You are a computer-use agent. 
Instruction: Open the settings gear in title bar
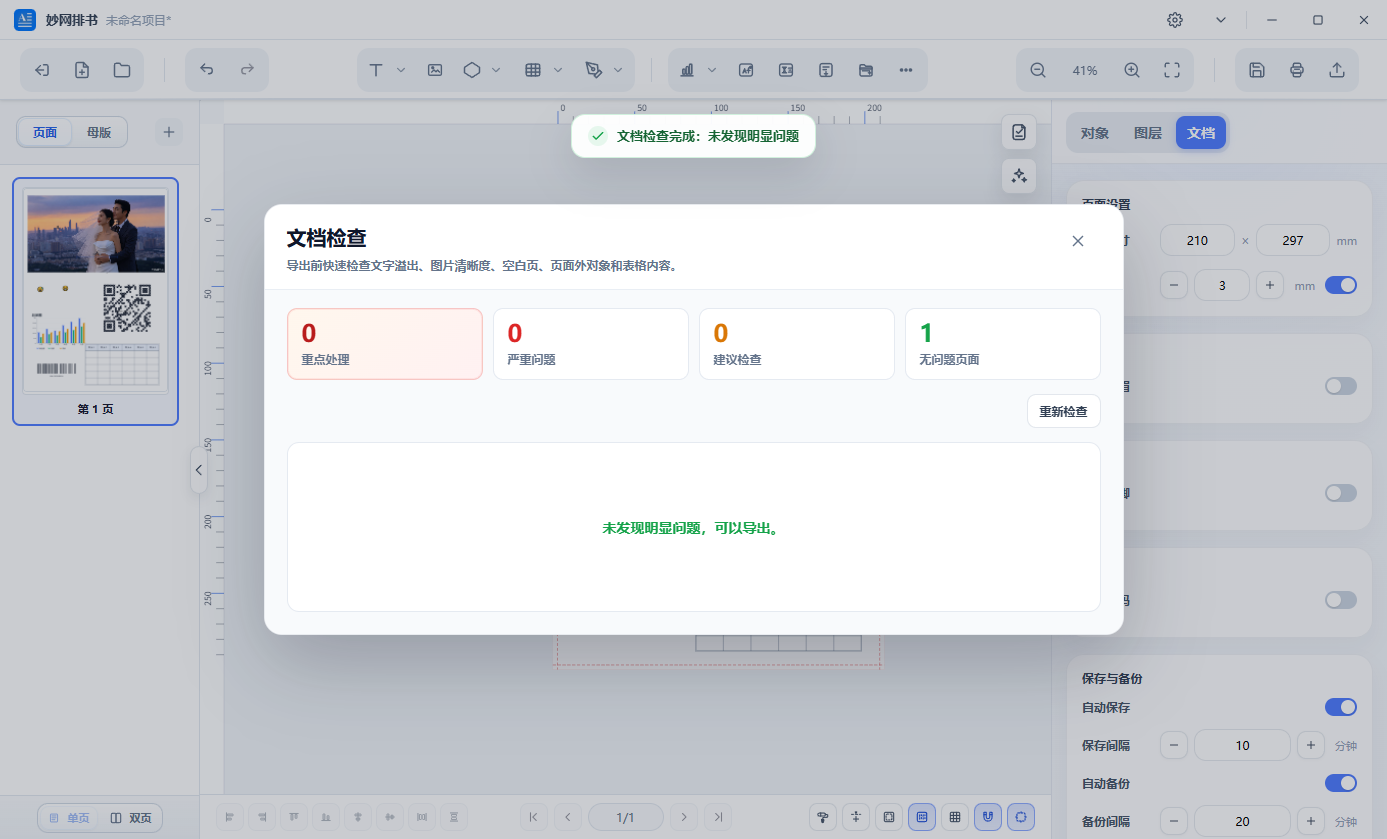point(1175,20)
